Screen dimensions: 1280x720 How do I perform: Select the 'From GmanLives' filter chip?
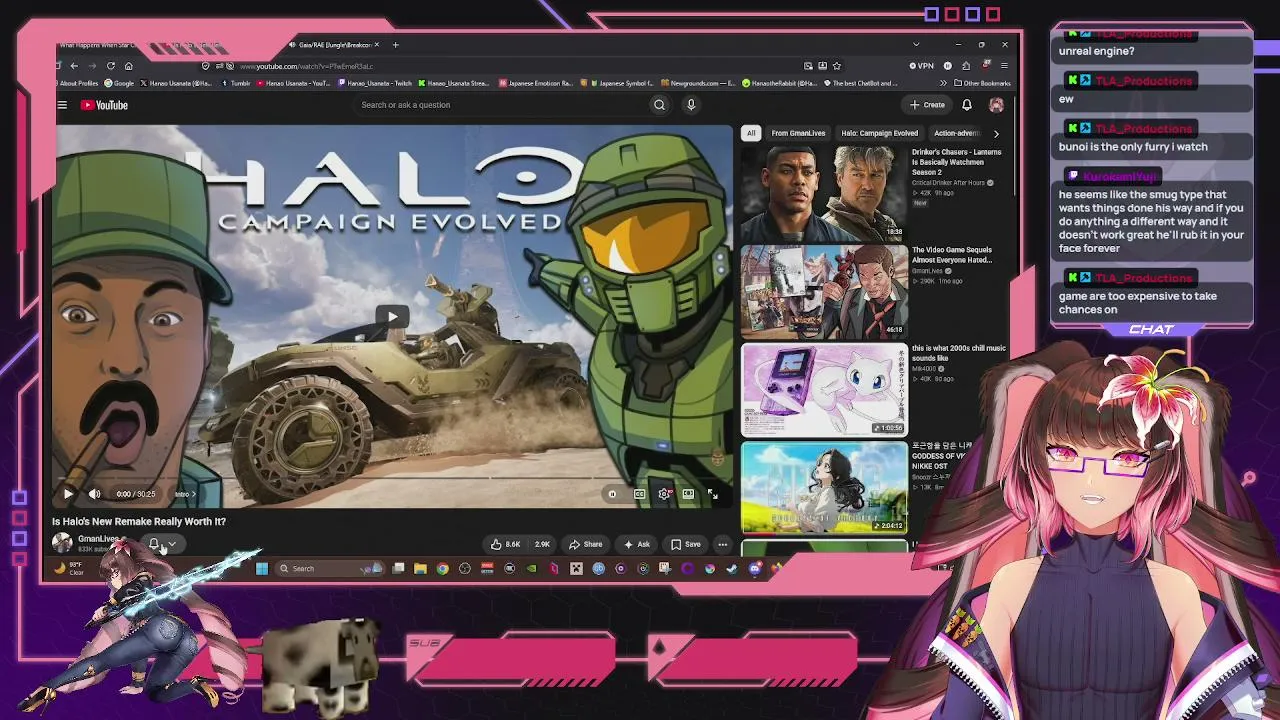tap(798, 133)
